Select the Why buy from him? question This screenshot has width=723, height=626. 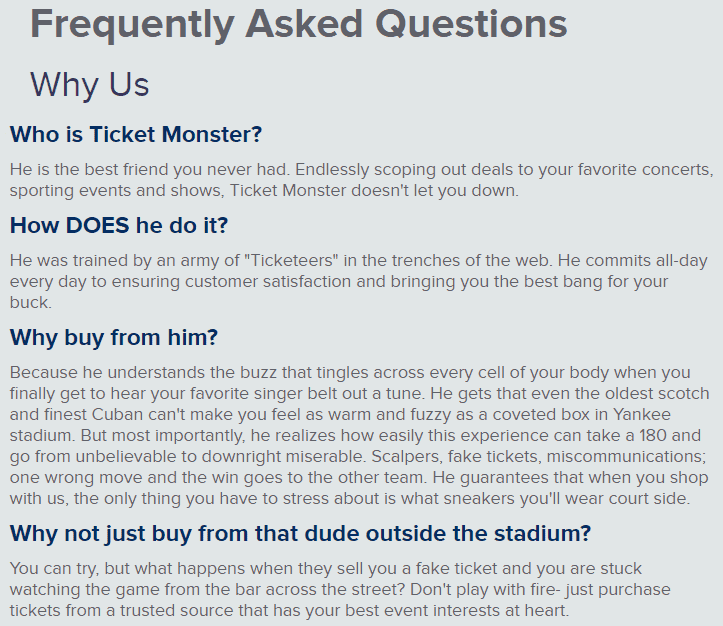click(x=113, y=338)
